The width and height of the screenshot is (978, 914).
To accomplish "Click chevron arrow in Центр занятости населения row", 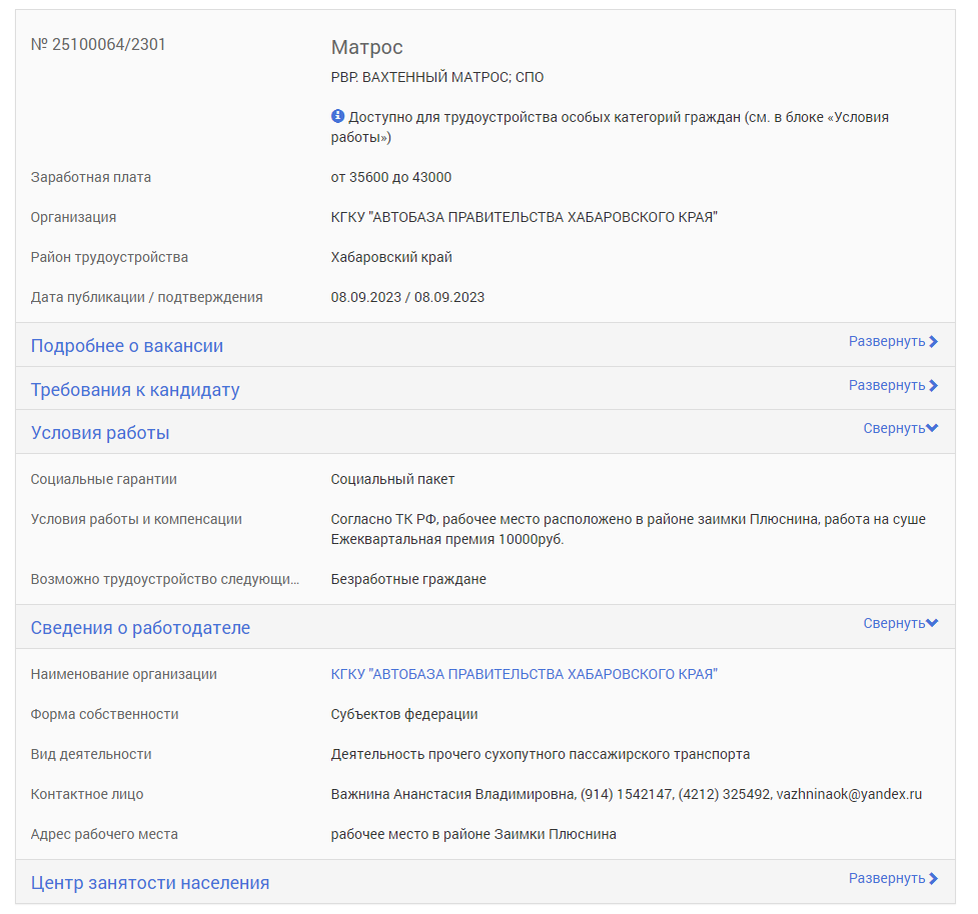I will [933, 878].
